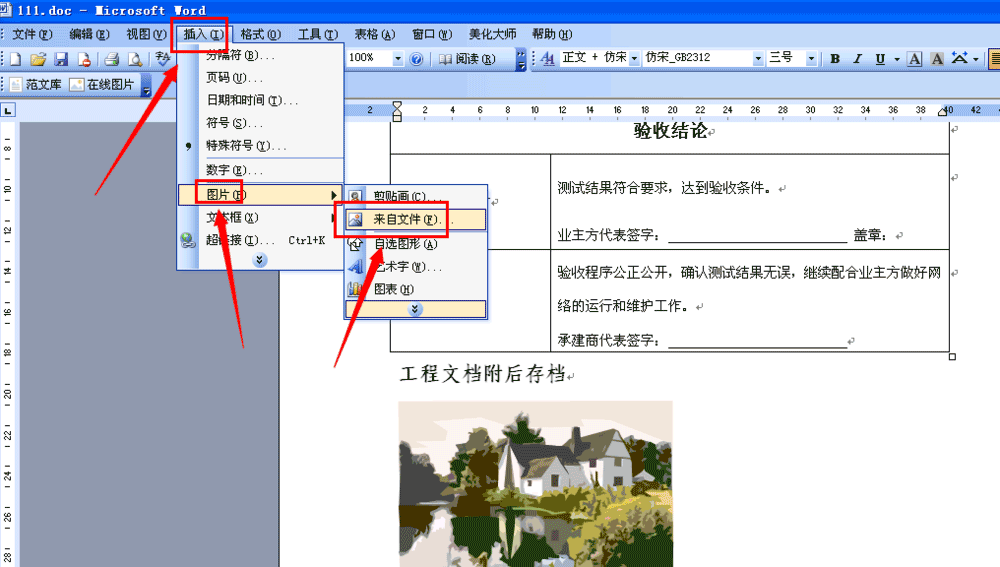Click the New blank document icon
The width and height of the screenshot is (1000, 567).
[x=16, y=59]
